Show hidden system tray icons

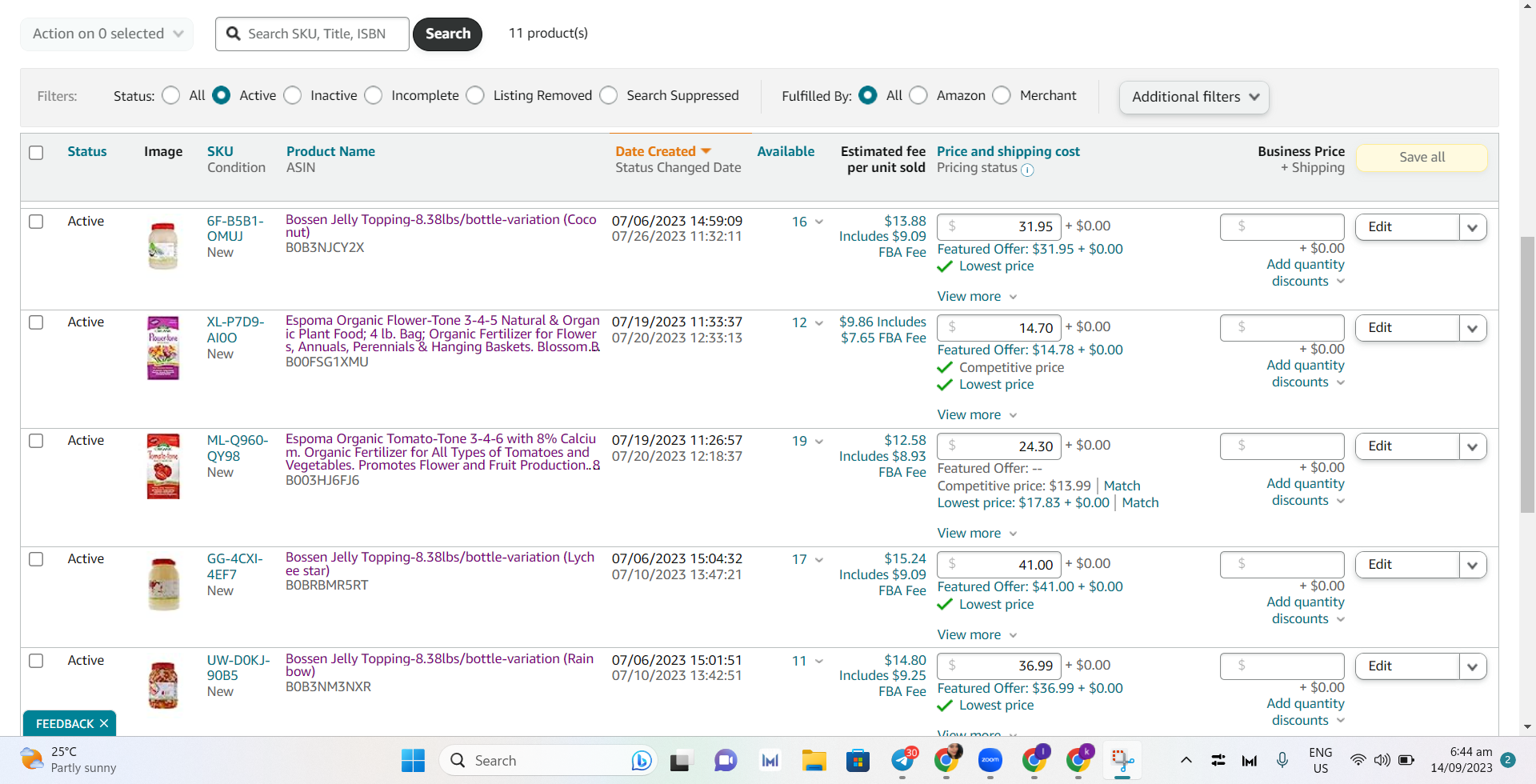click(1186, 760)
